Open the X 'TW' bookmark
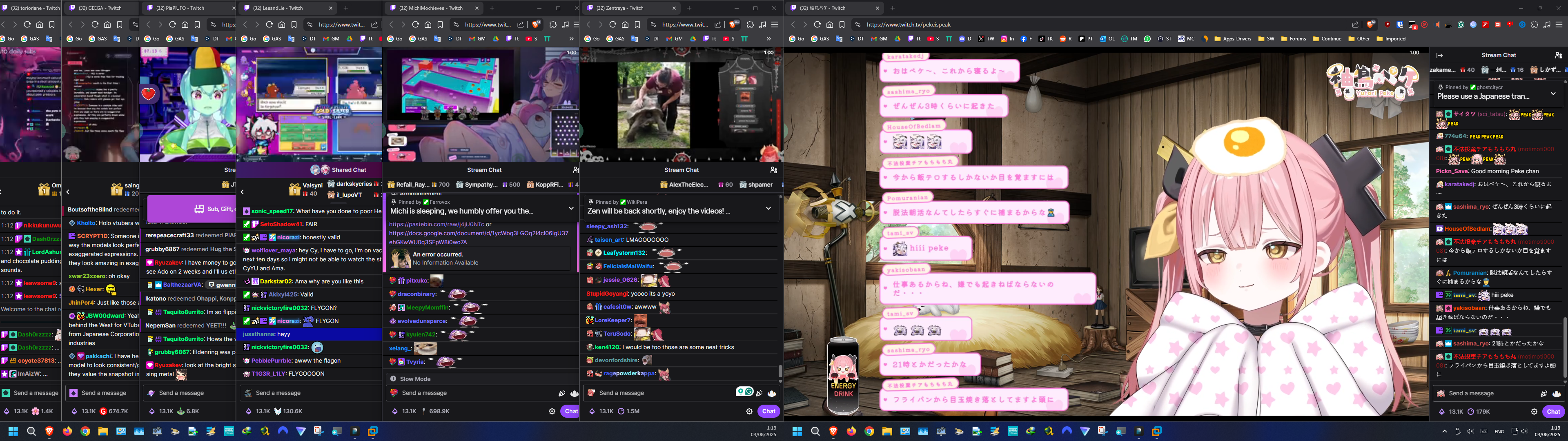This screenshot has width=1568, height=441. [986, 38]
